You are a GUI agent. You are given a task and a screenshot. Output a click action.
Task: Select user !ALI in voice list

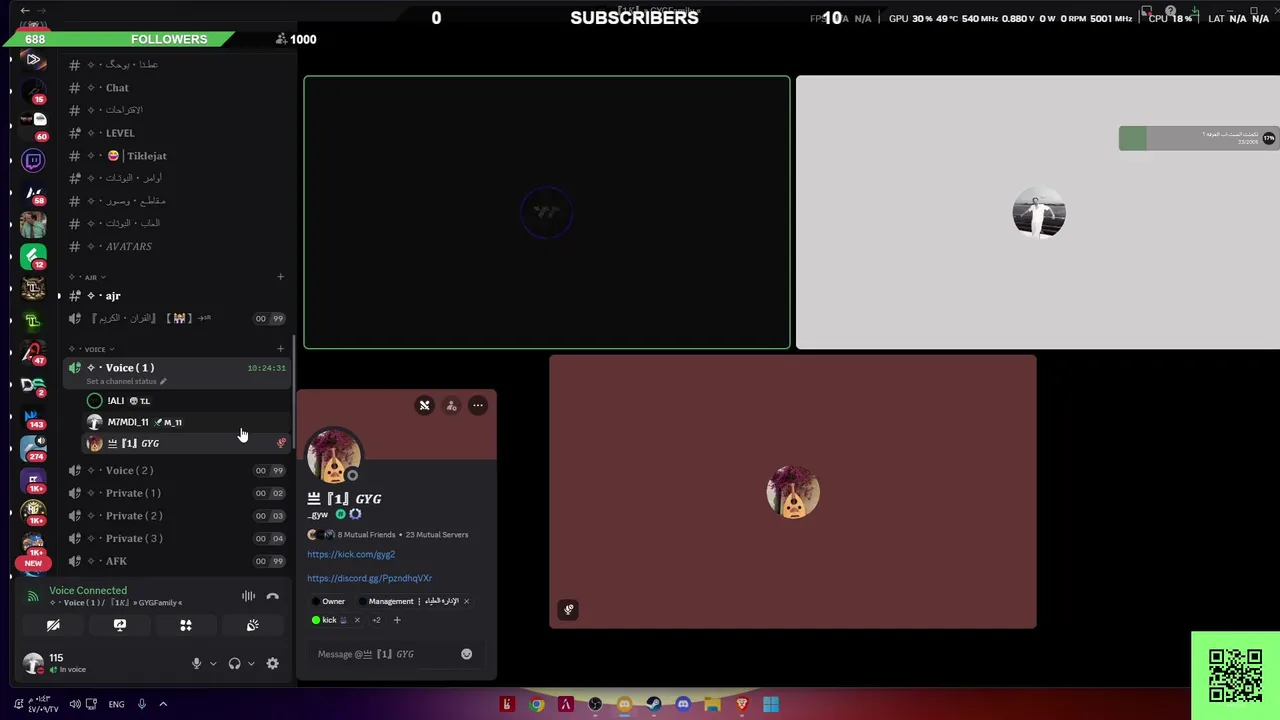tap(186, 400)
